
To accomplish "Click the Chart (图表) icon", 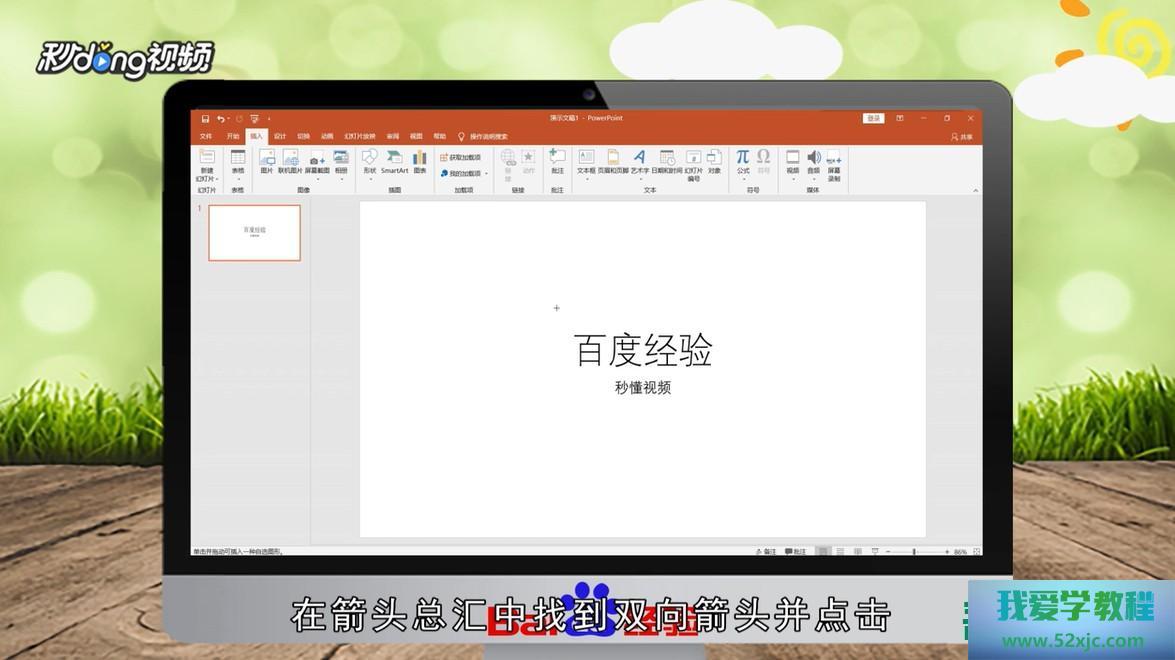I will (420, 161).
